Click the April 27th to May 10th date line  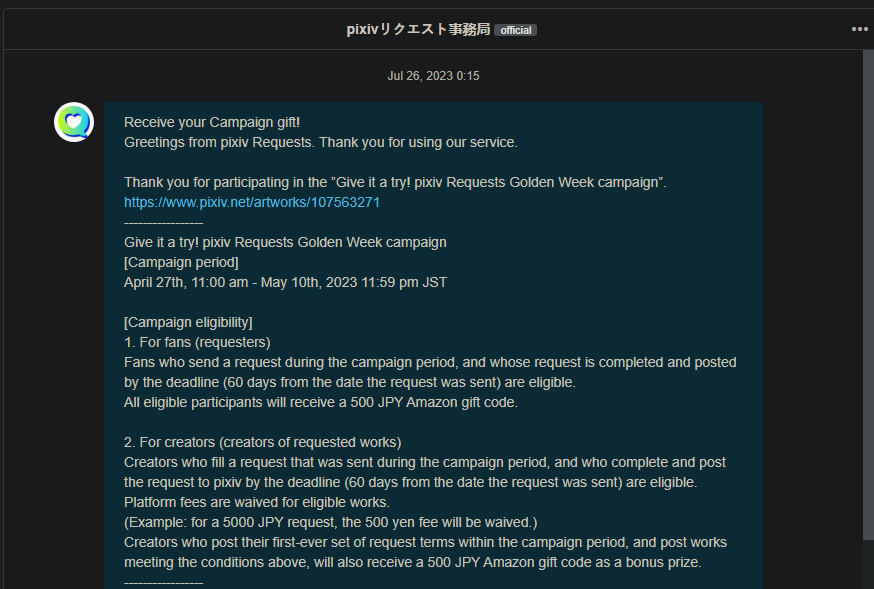(x=285, y=283)
